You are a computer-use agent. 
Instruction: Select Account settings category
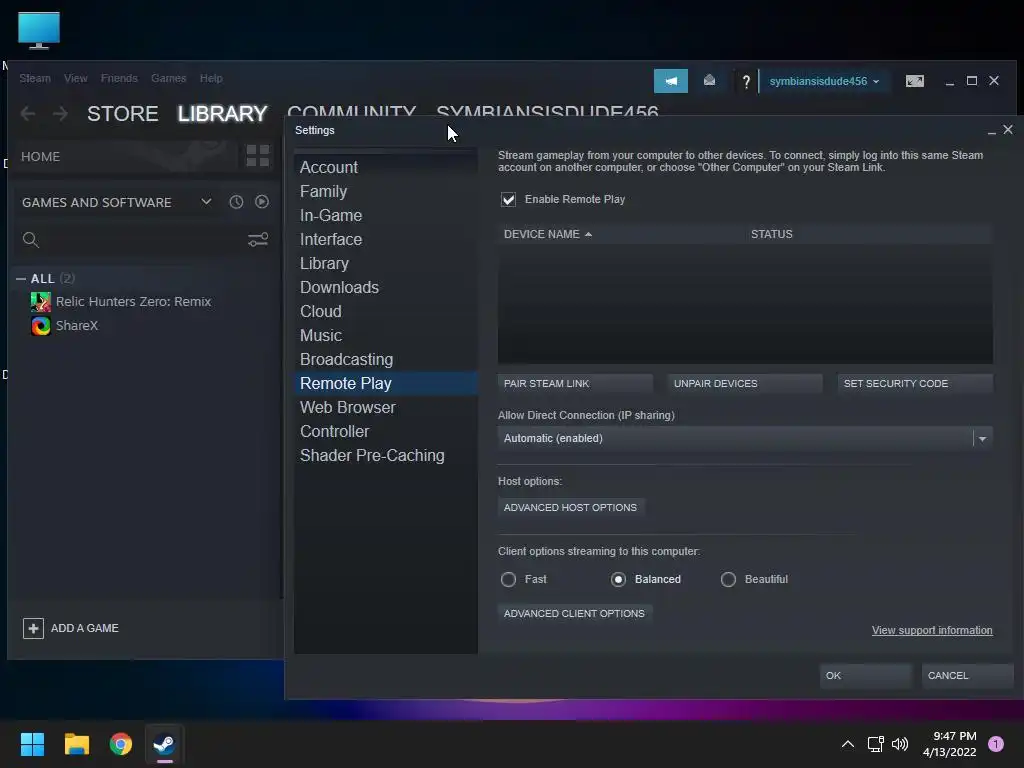(386, 167)
